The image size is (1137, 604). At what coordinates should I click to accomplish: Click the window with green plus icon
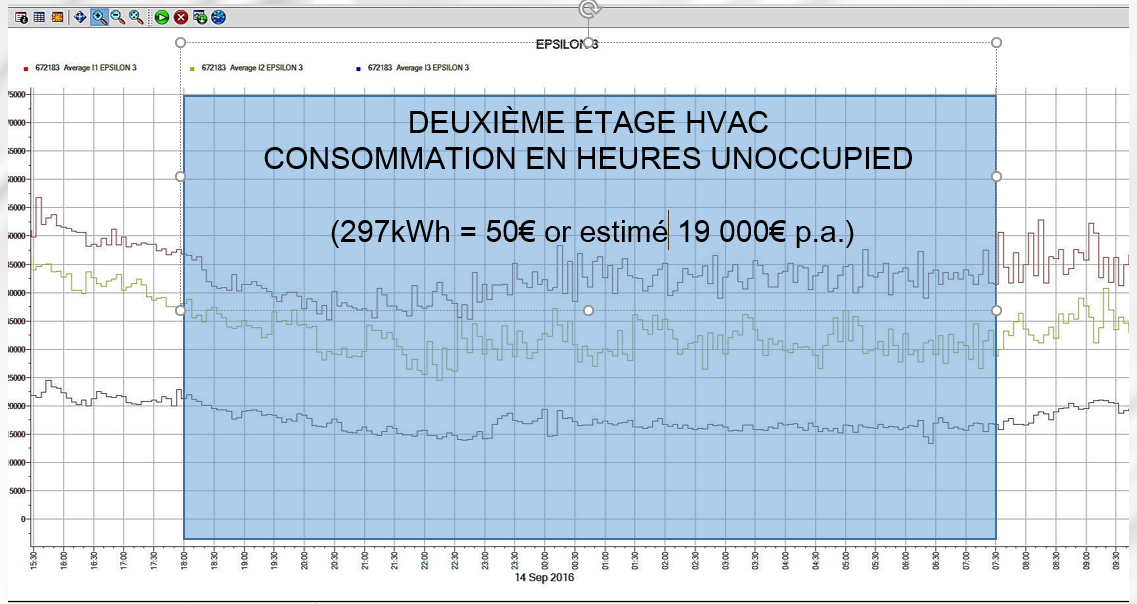click(200, 17)
